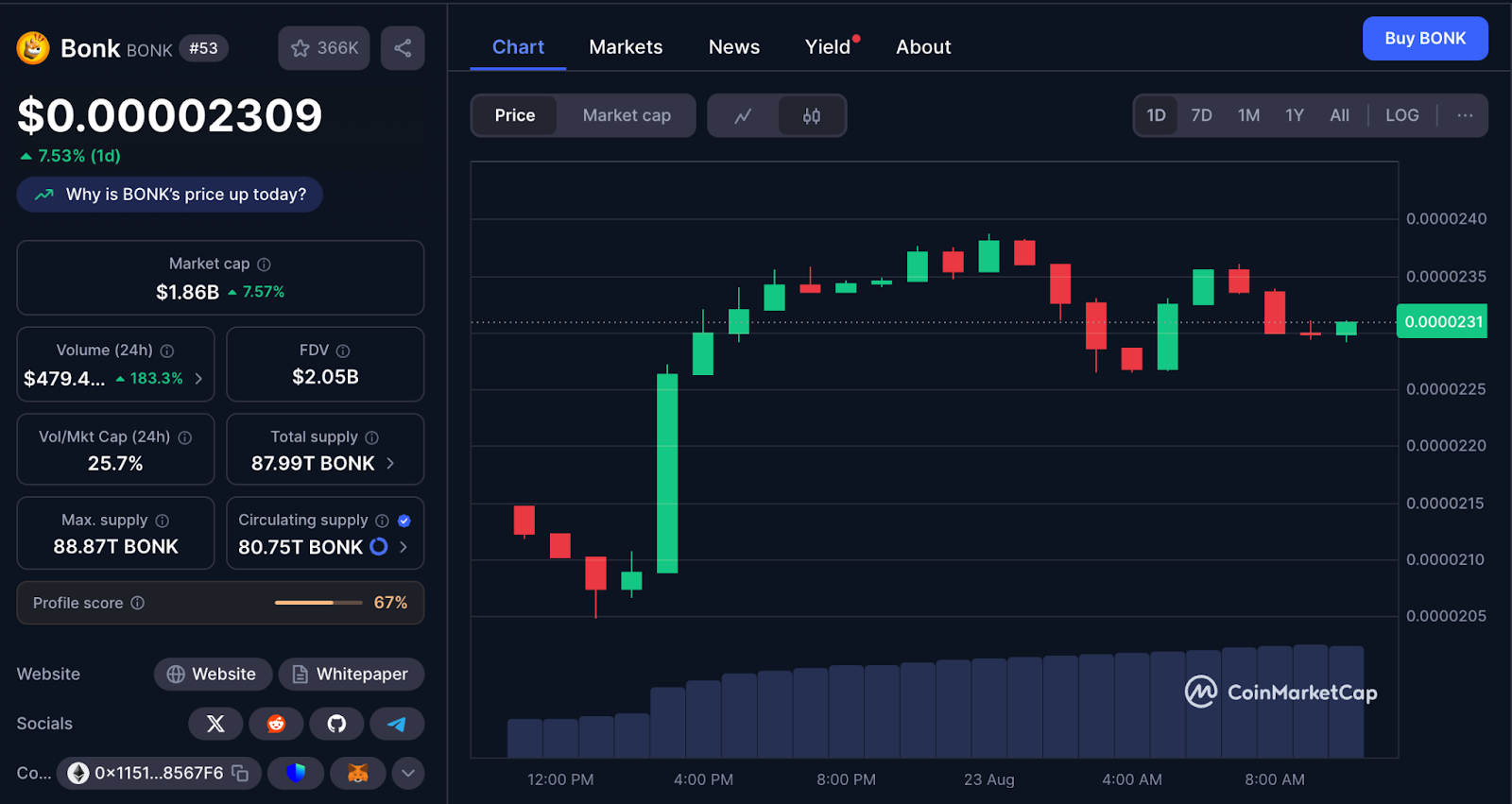Toggle the LOG scale on chart
Viewport: 1512px width, 804px height.
[x=1401, y=115]
